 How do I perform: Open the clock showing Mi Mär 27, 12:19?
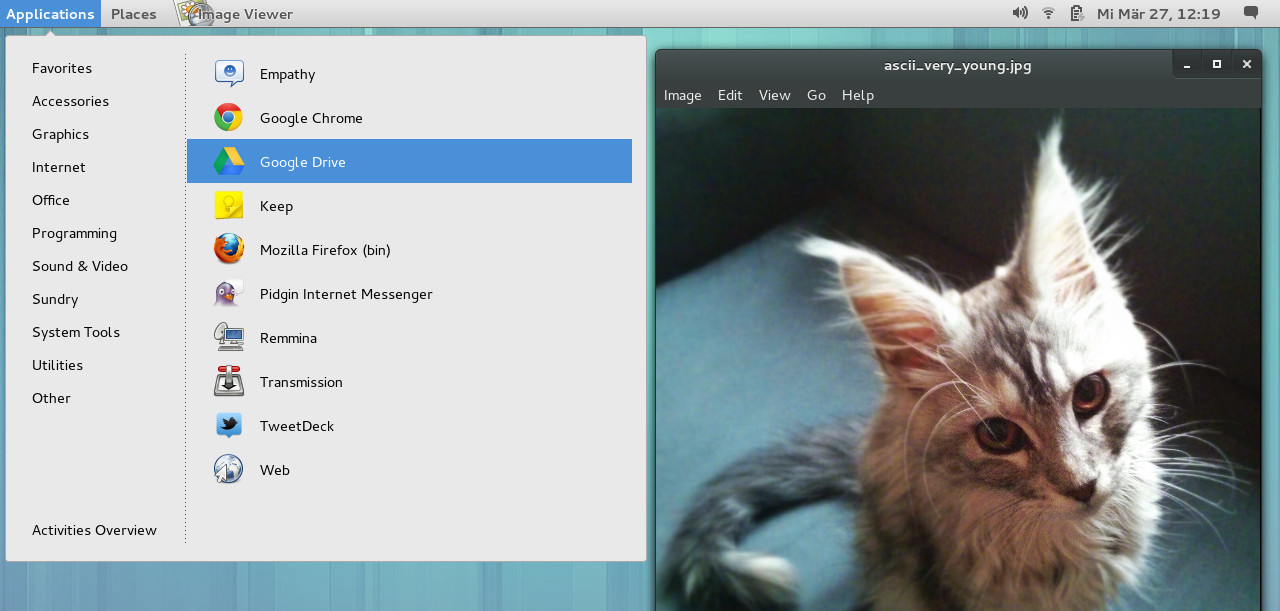coord(1159,14)
